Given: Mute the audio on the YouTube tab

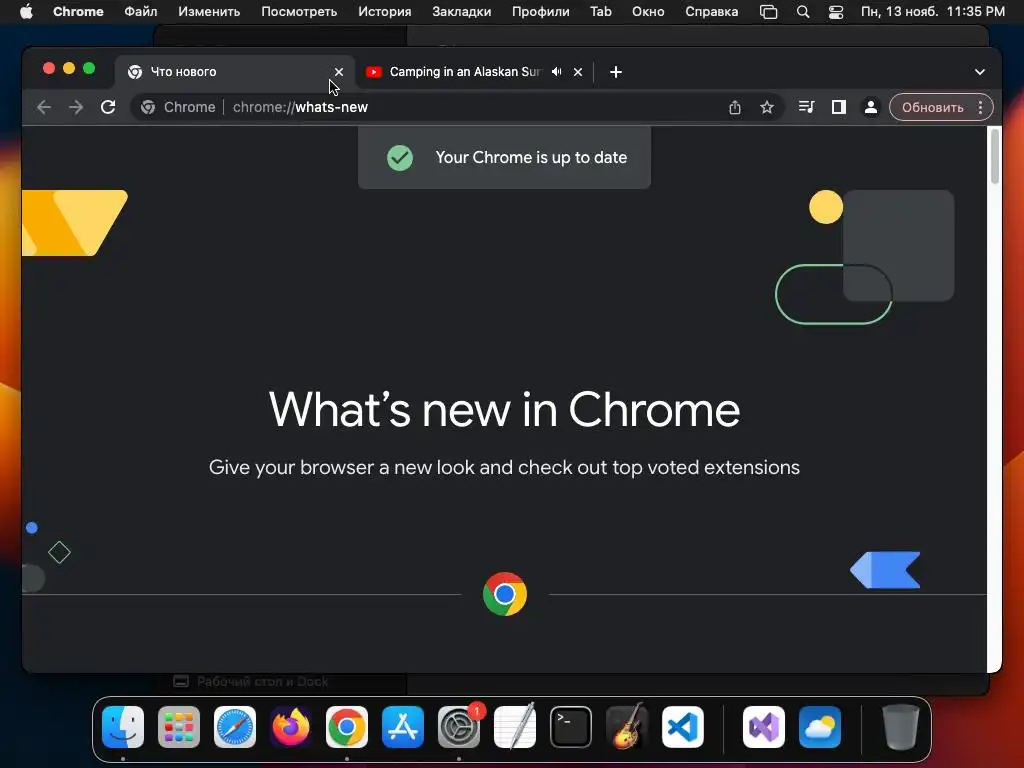Looking at the screenshot, I should [556, 72].
